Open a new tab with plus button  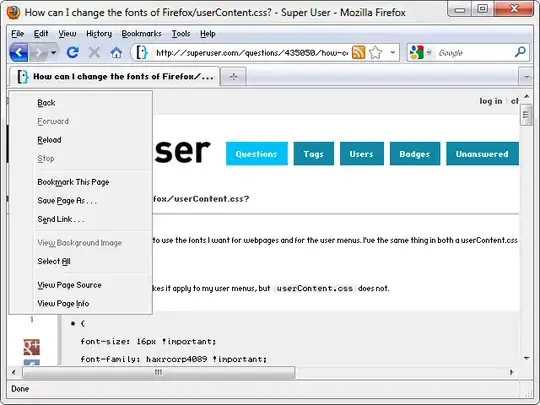coord(233,76)
